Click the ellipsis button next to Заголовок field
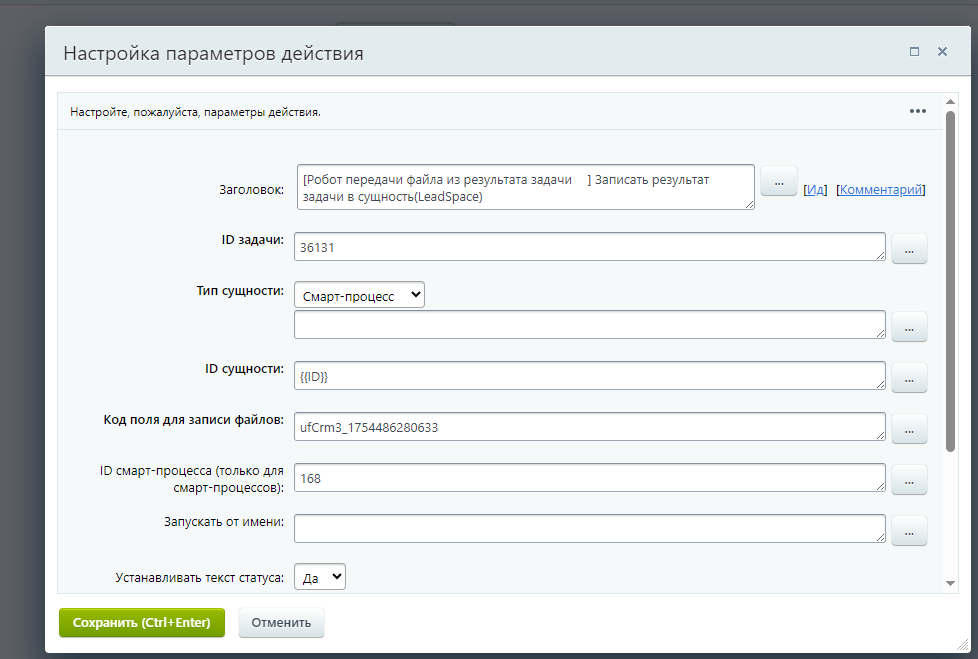 click(x=778, y=181)
